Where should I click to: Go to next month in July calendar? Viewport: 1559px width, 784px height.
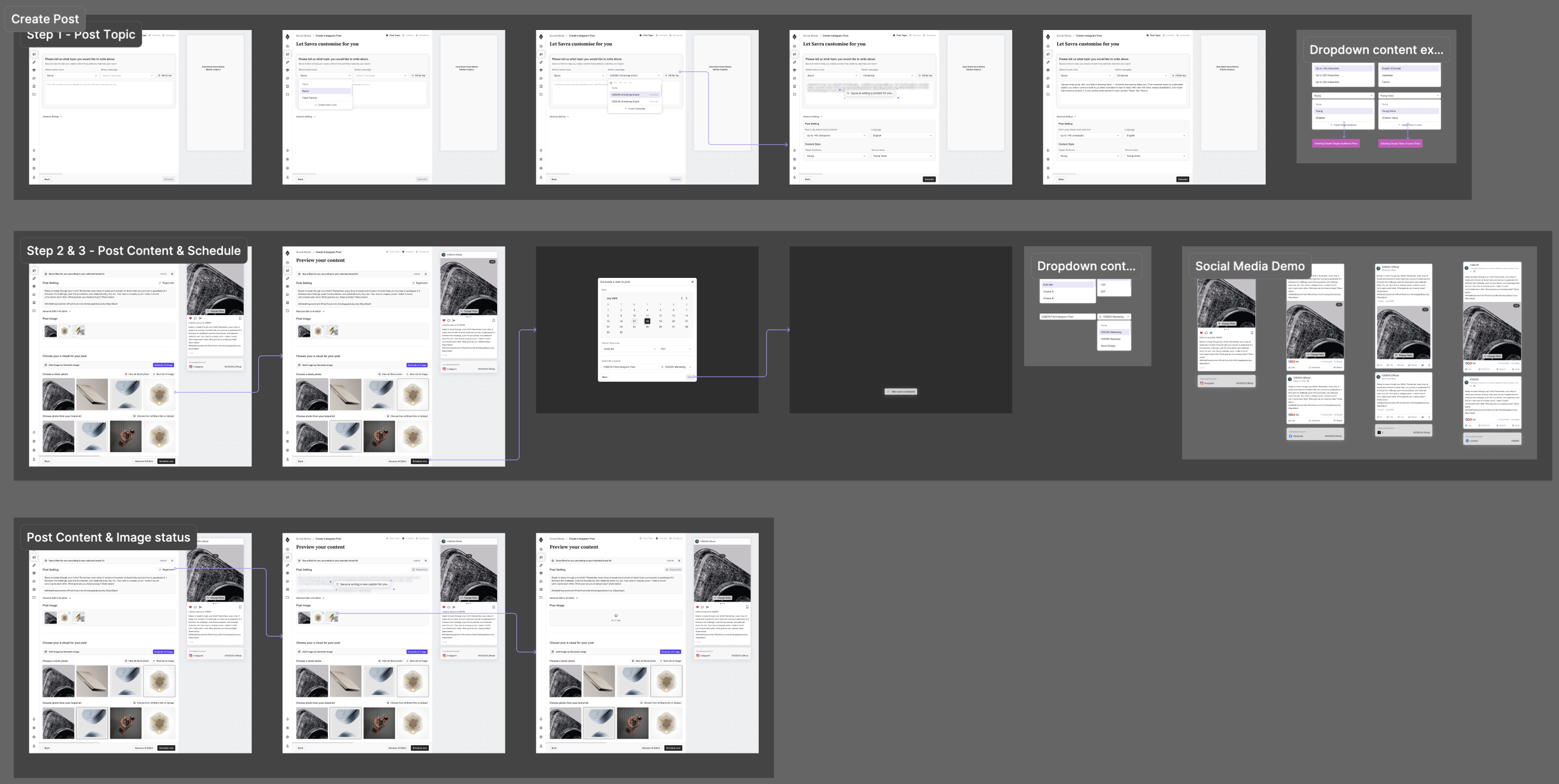(x=686, y=298)
